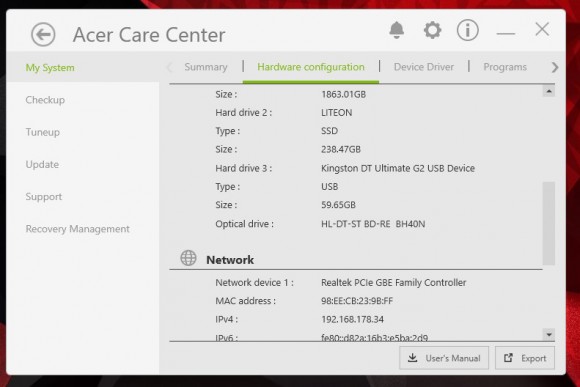Viewport: 580px width, 387px height.
Task: Switch to the Summary tab
Action: click(206, 67)
